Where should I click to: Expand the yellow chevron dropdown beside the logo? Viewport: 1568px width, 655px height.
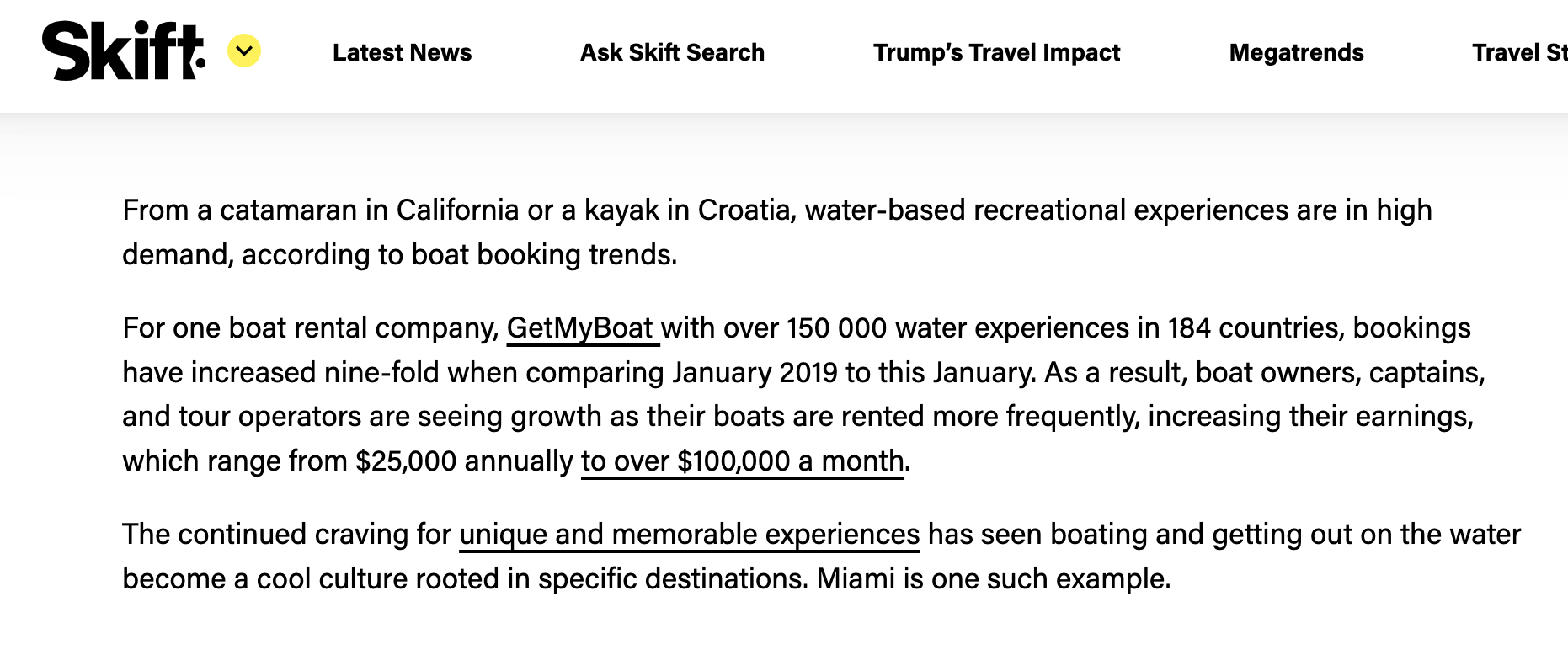point(244,51)
